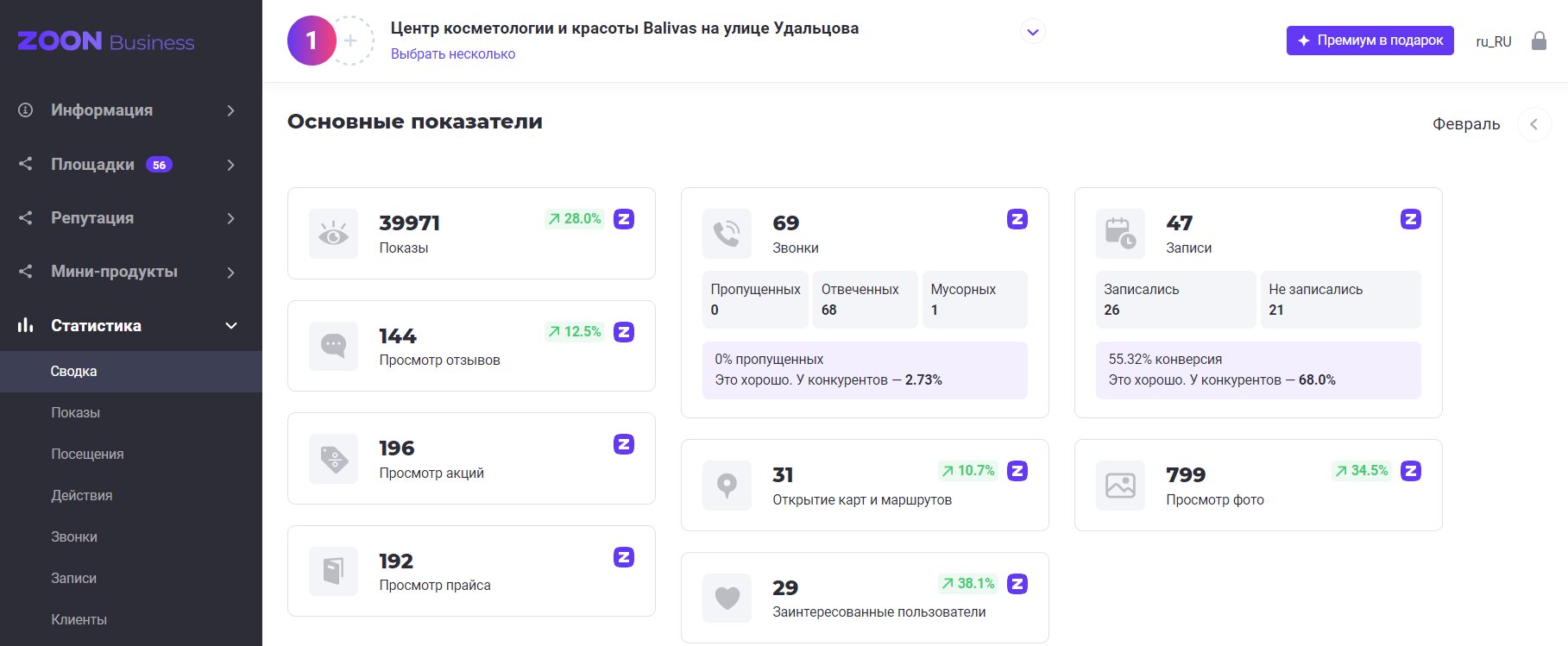
Task: Click the Пропущенных 0 calls cell
Action: coord(755,299)
